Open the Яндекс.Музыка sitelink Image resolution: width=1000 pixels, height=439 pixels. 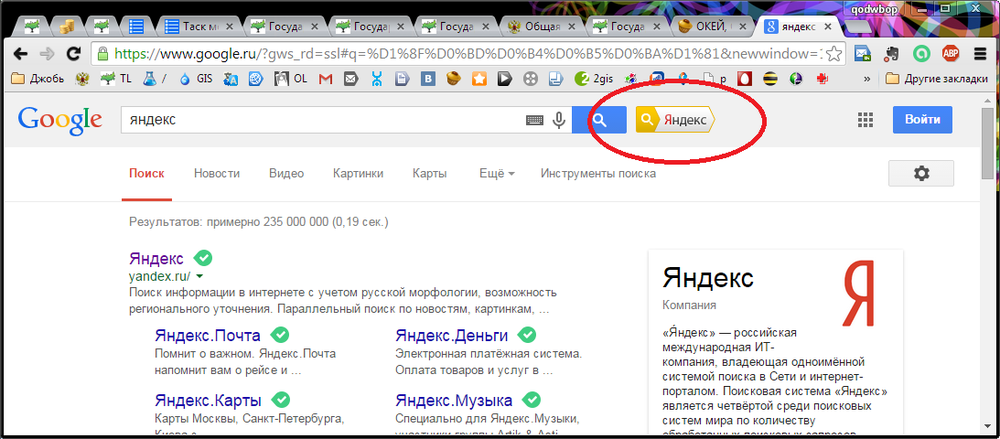pos(453,401)
